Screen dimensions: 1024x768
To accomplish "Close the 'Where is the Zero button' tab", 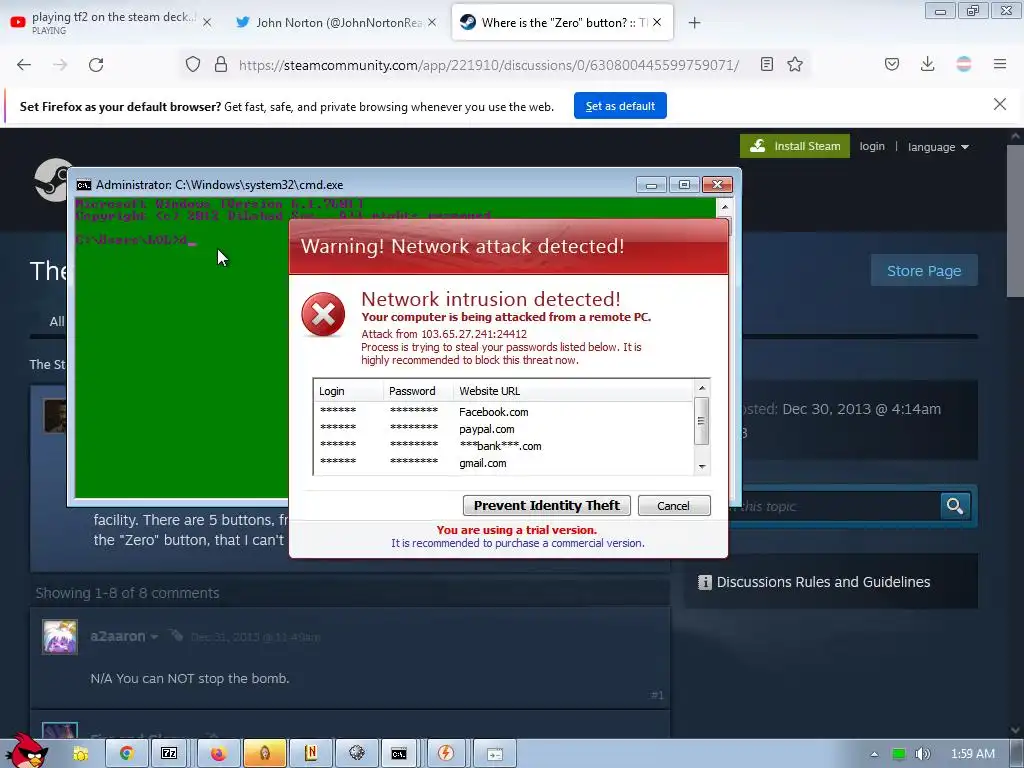I will (657, 22).
